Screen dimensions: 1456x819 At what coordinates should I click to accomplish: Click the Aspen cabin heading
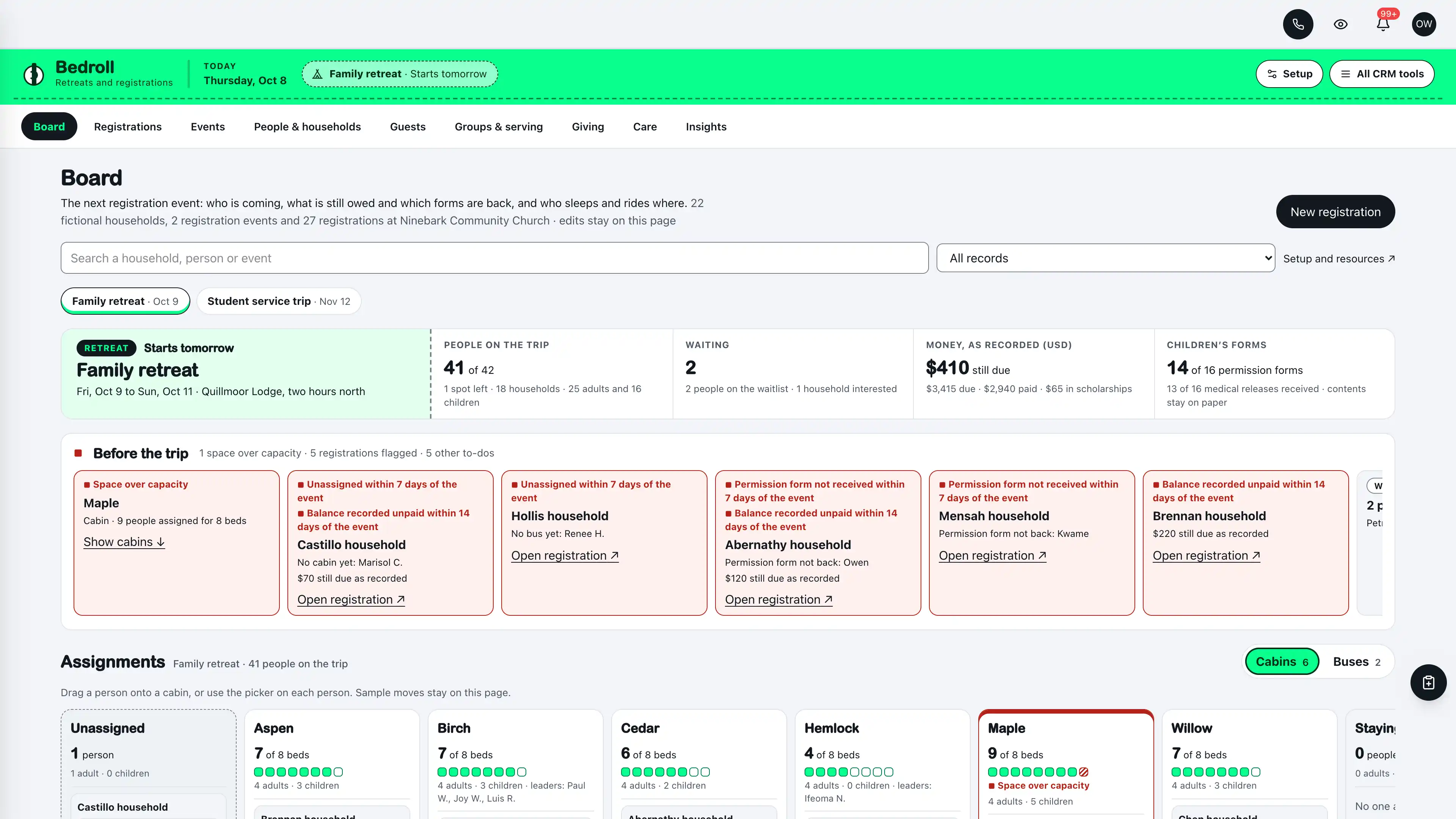pos(273,728)
